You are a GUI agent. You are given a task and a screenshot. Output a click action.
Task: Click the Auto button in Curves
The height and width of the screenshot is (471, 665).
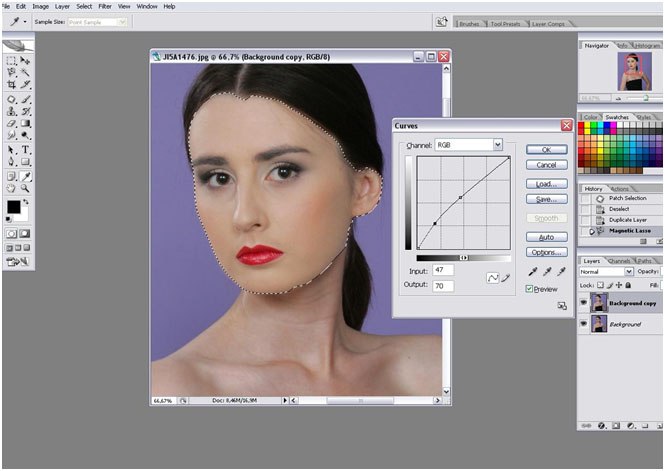click(x=546, y=237)
